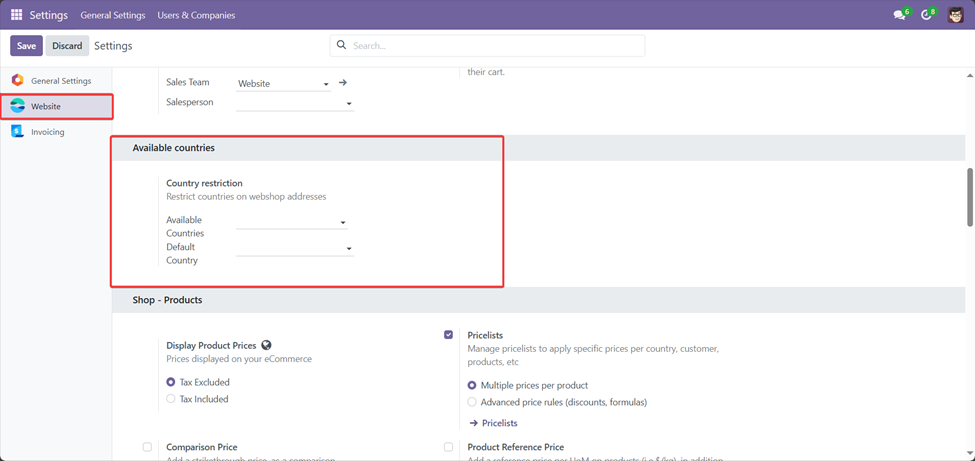
Task: Select Advanced price rules radio option
Action: 472,402
